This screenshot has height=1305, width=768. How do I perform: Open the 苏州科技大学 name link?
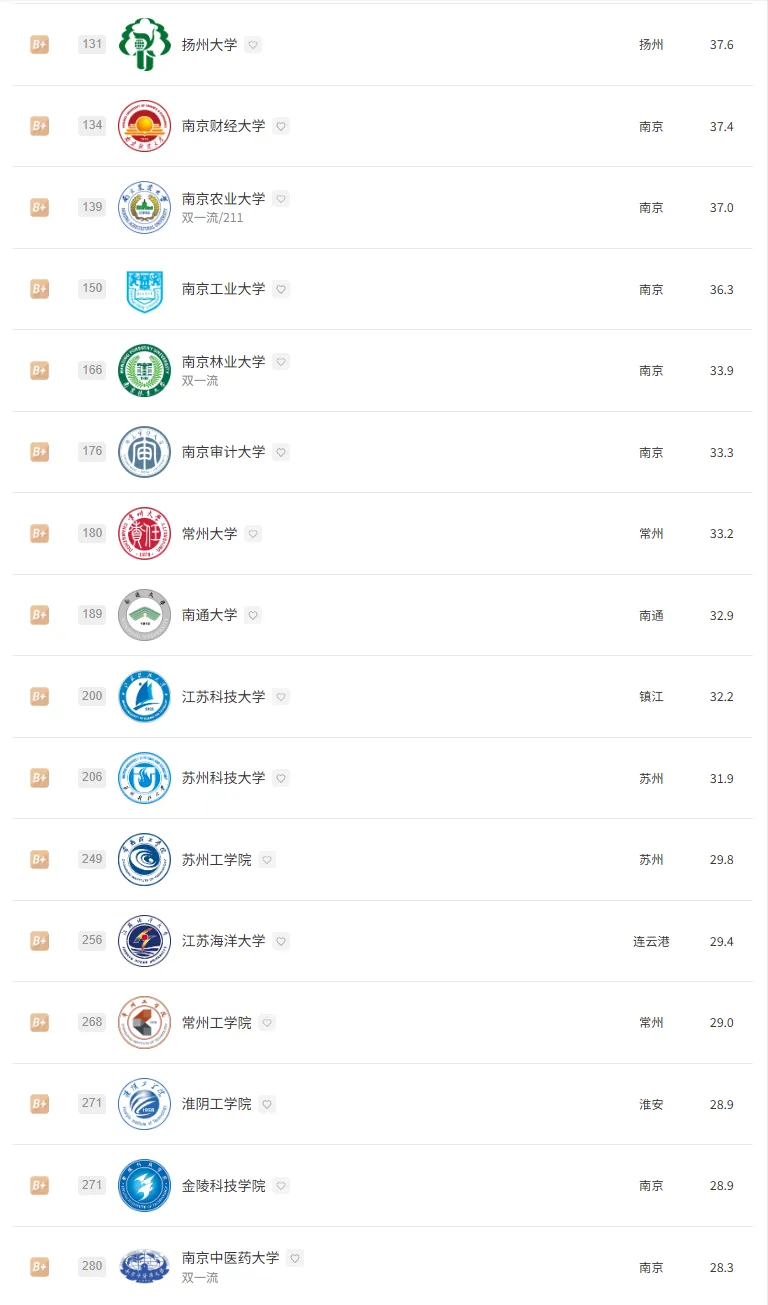(223, 778)
